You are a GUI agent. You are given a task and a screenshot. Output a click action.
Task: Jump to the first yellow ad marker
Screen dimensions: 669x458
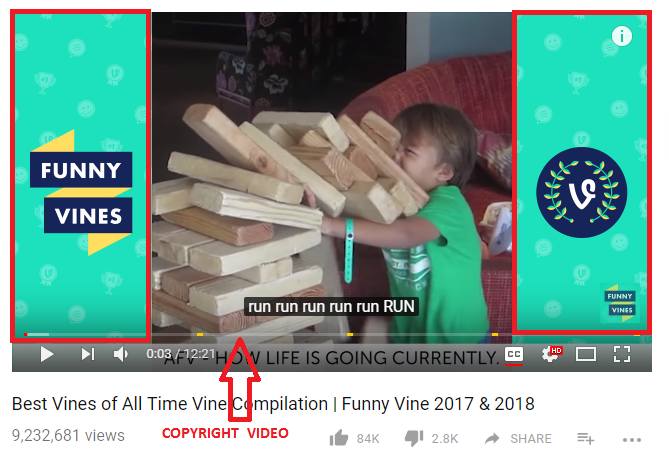click(x=200, y=335)
